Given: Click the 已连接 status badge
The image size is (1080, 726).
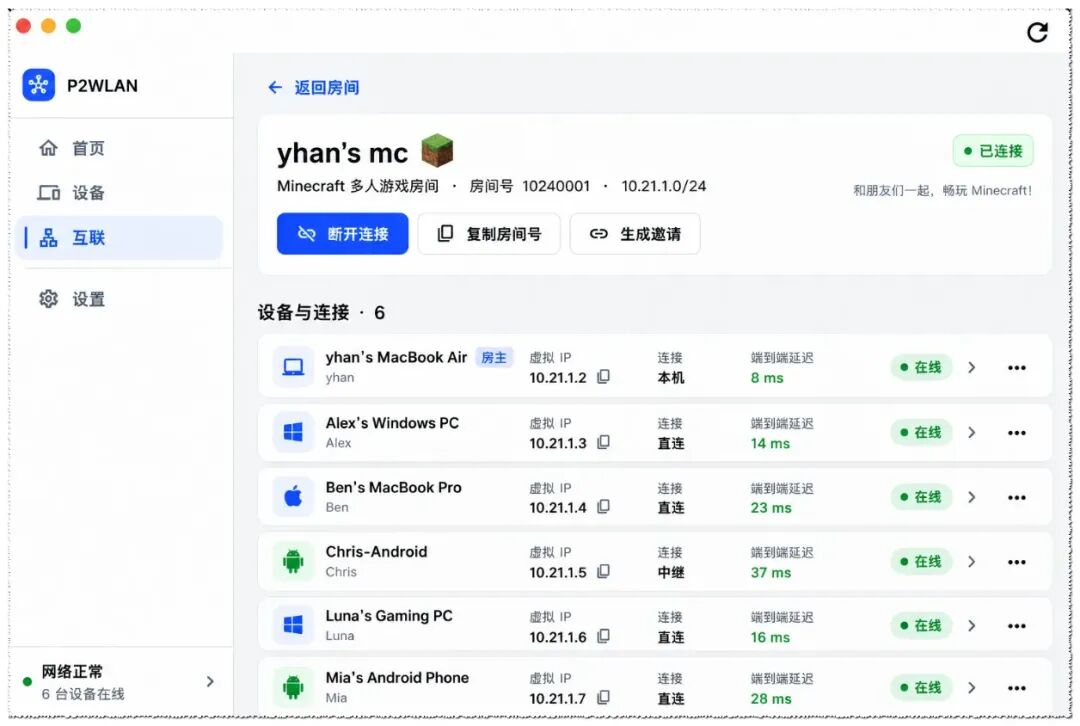Looking at the screenshot, I should pos(993,151).
